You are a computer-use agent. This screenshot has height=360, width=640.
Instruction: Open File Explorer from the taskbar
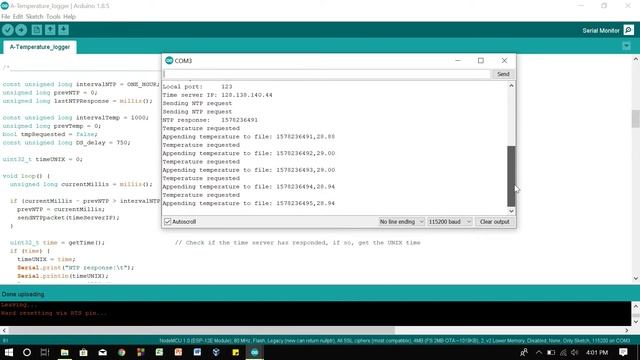pos(64,352)
